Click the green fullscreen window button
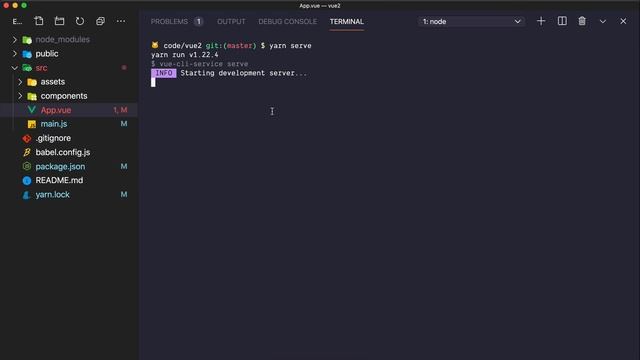640x360 pixels. [x=24, y=5]
